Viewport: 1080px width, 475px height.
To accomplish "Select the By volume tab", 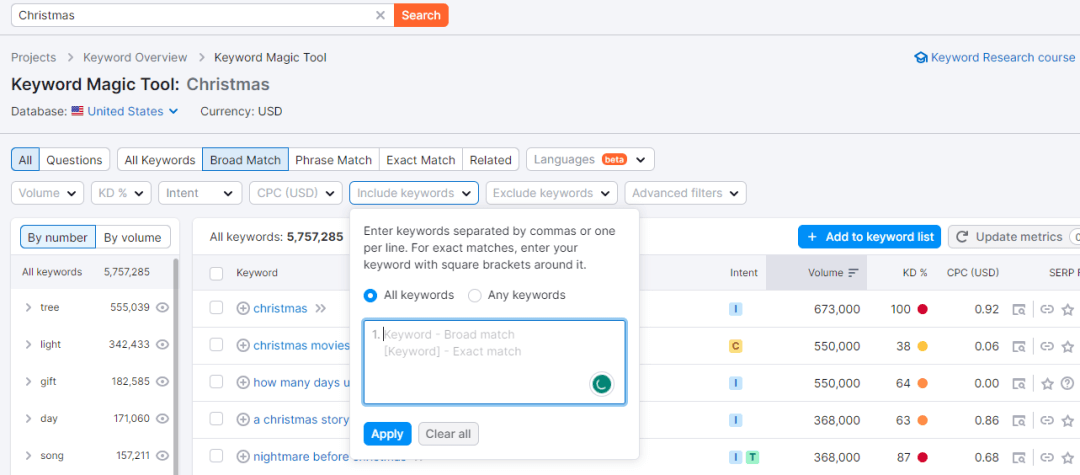I will click(x=133, y=238).
